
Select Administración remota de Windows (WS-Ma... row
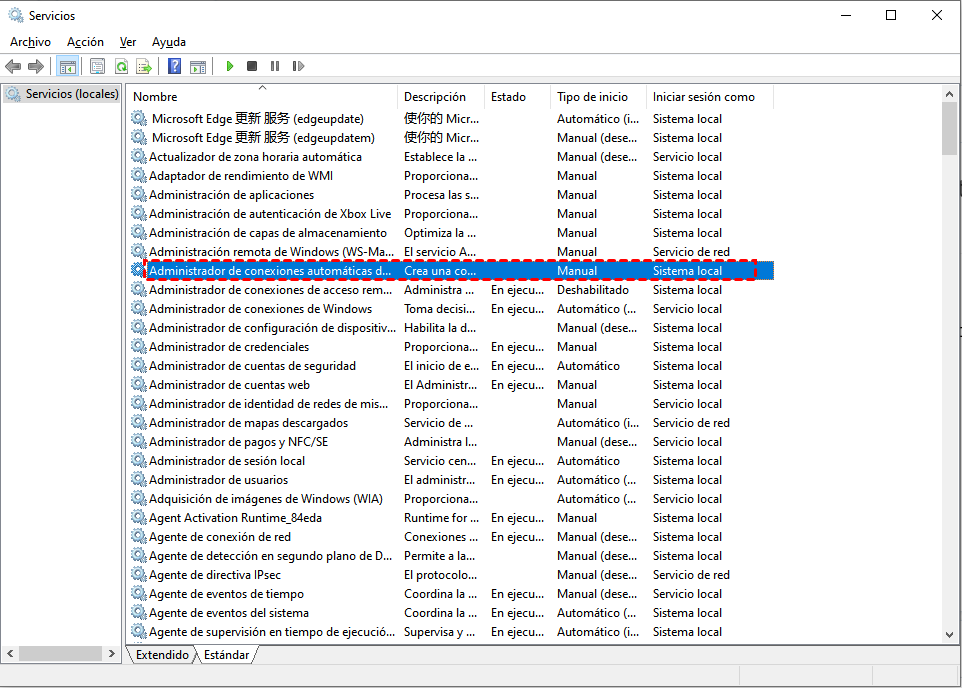pos(452,252)
